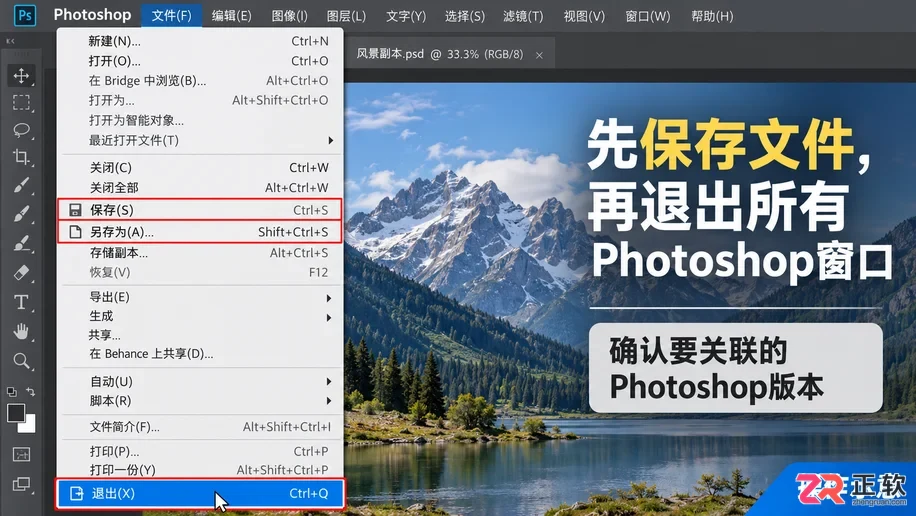Reset default foreground and background colors
The height and width of the screenshot is (516, 916).
point(12,392)
